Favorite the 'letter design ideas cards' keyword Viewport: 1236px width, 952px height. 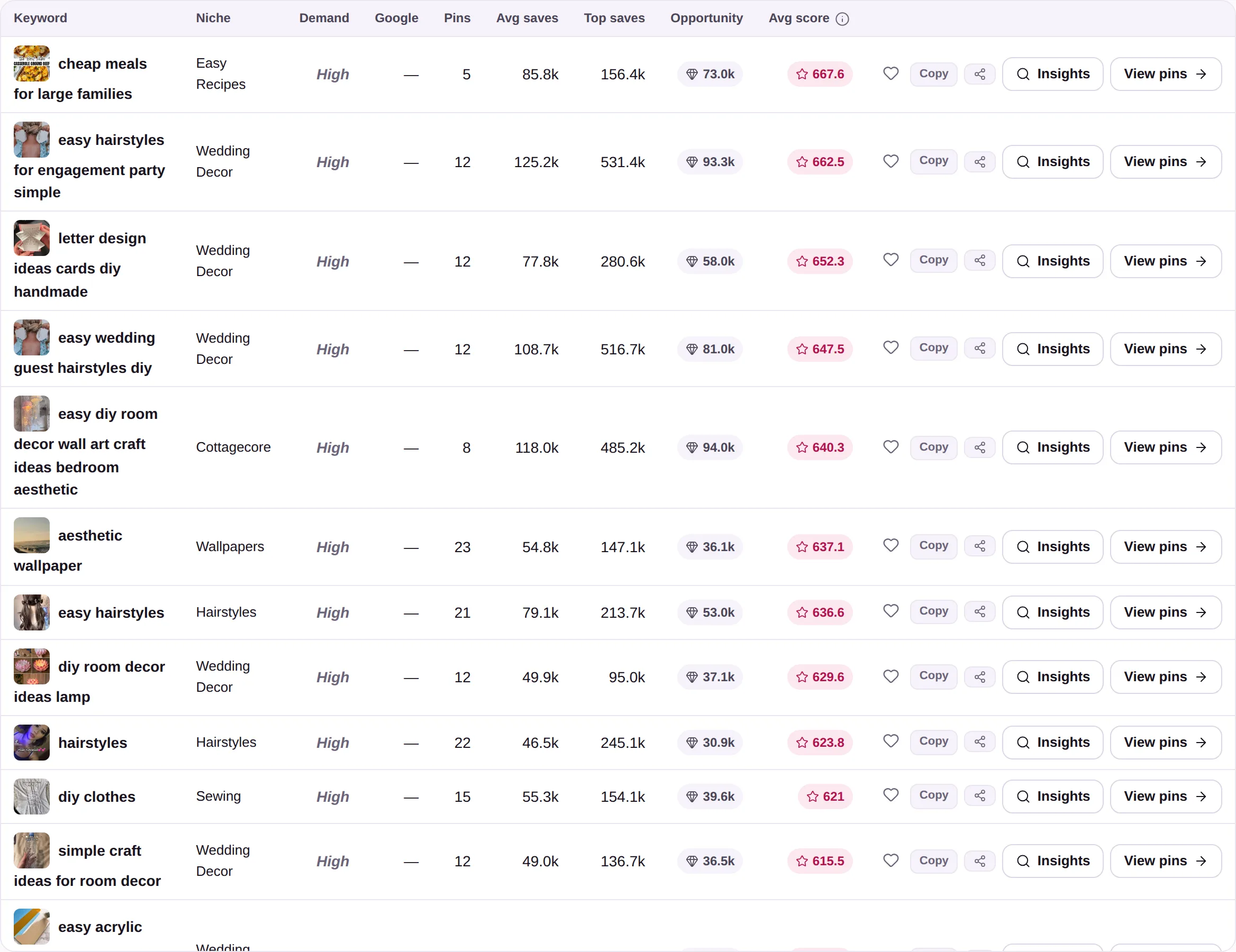(891, 260)
